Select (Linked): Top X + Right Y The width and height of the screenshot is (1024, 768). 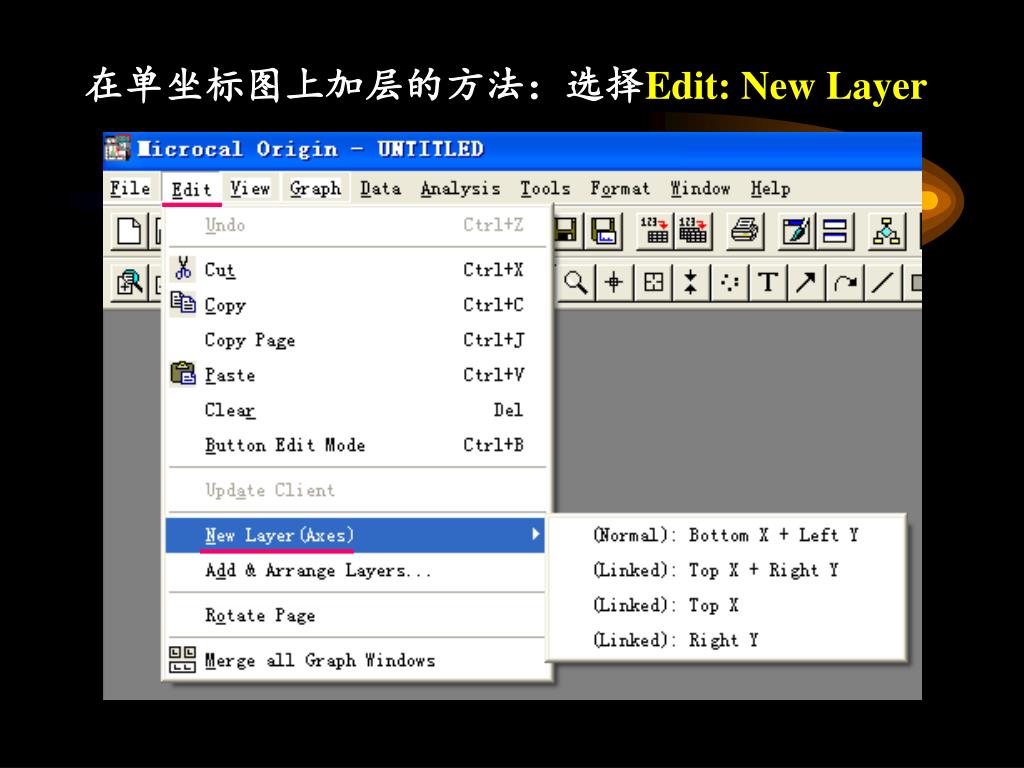click(726, 570)
